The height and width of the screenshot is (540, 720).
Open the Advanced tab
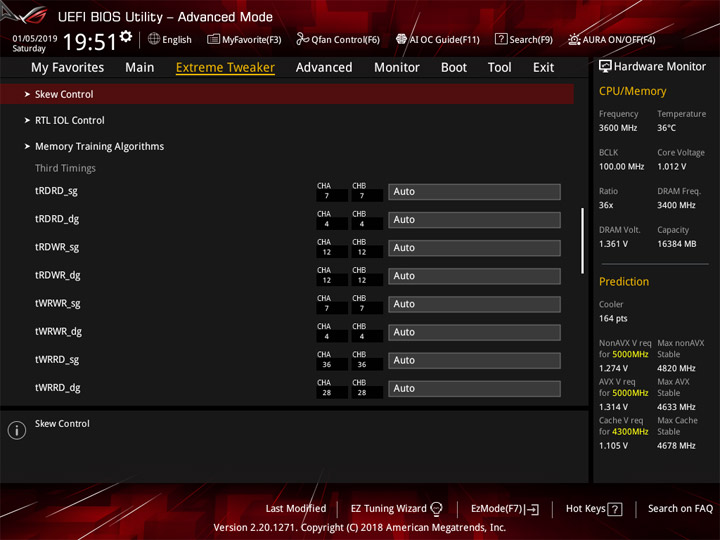click(x=324, y=68)
